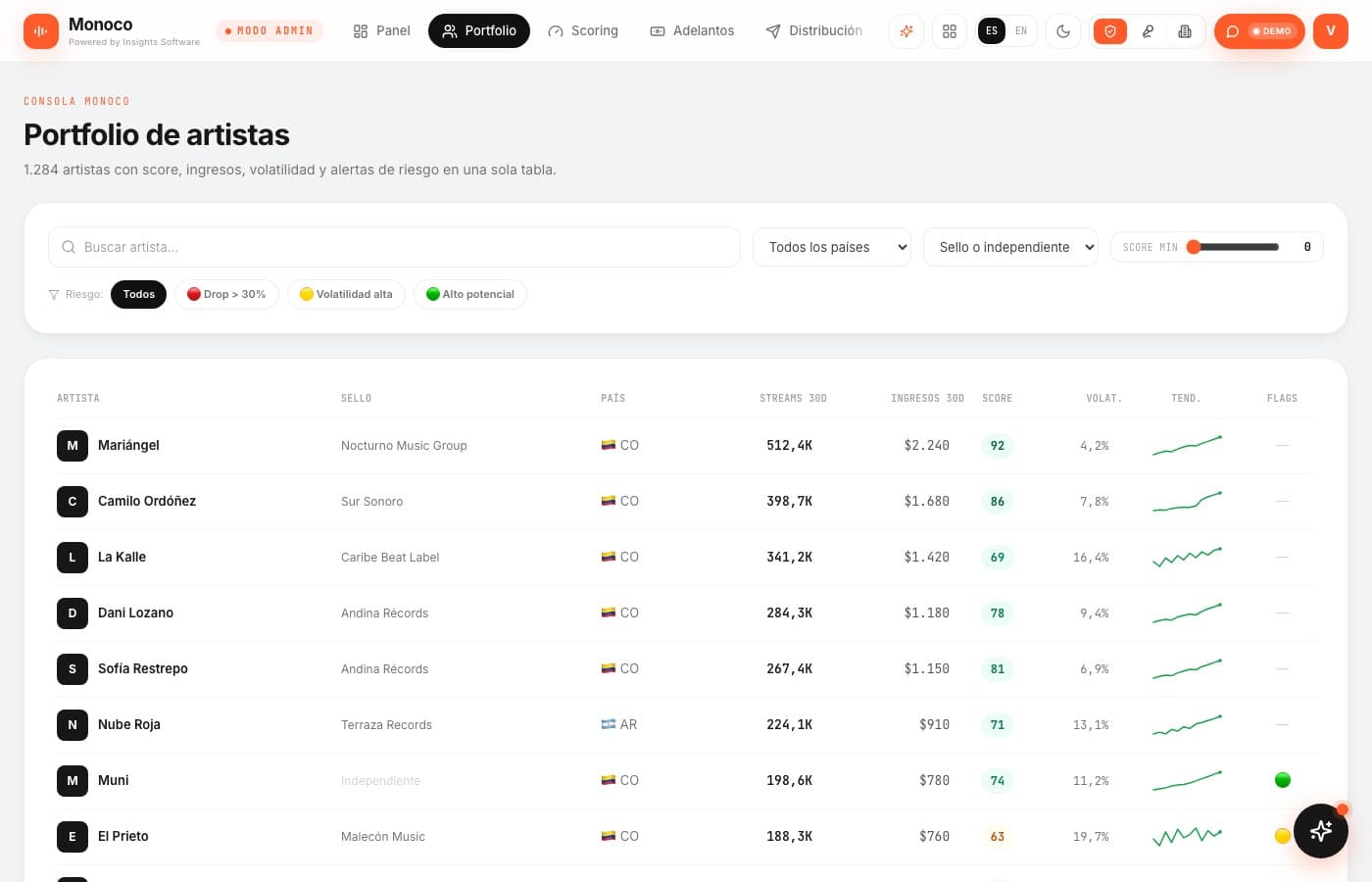Toggle dark mode moon icon
The image size is (1372, 882).
(1063, 31)
